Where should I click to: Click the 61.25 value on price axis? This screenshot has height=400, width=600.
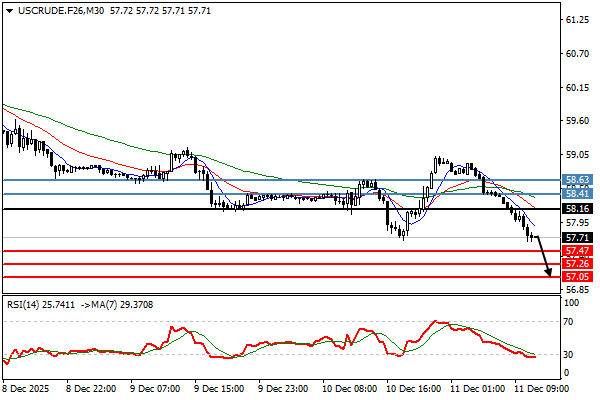click(x=575, y=20)
